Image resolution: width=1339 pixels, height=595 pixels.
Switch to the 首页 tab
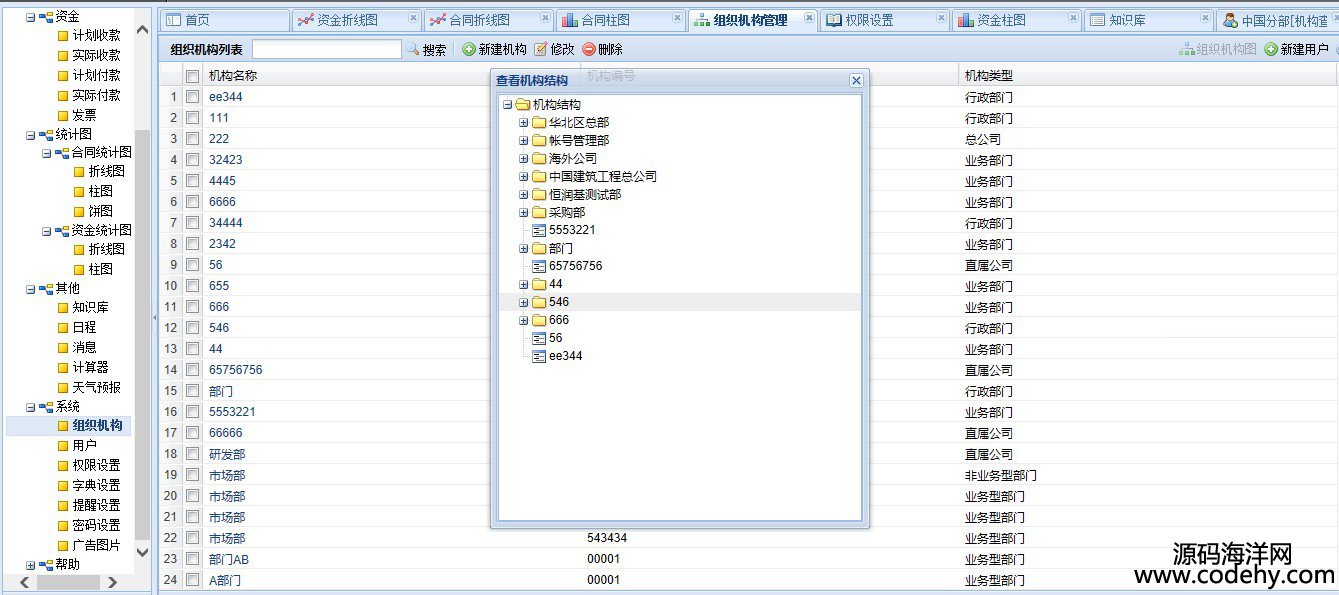click(x=223, y=20)
